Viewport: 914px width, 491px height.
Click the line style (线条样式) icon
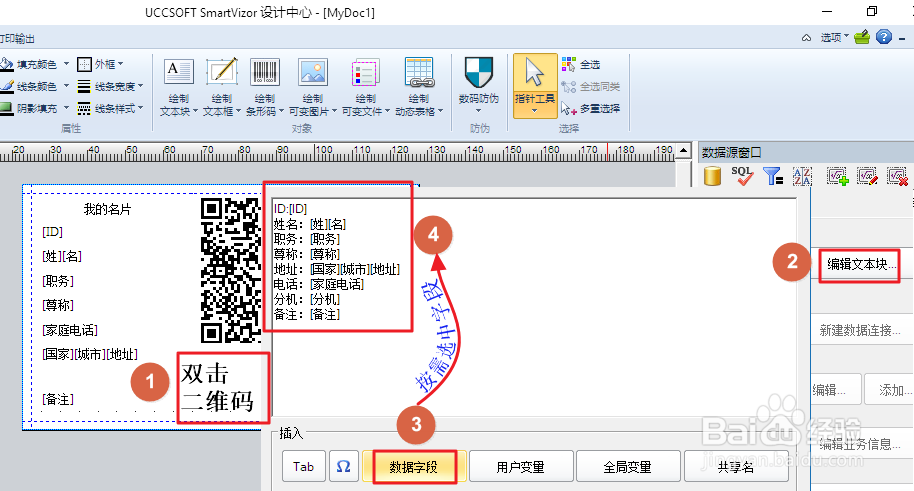coord(84,108)
